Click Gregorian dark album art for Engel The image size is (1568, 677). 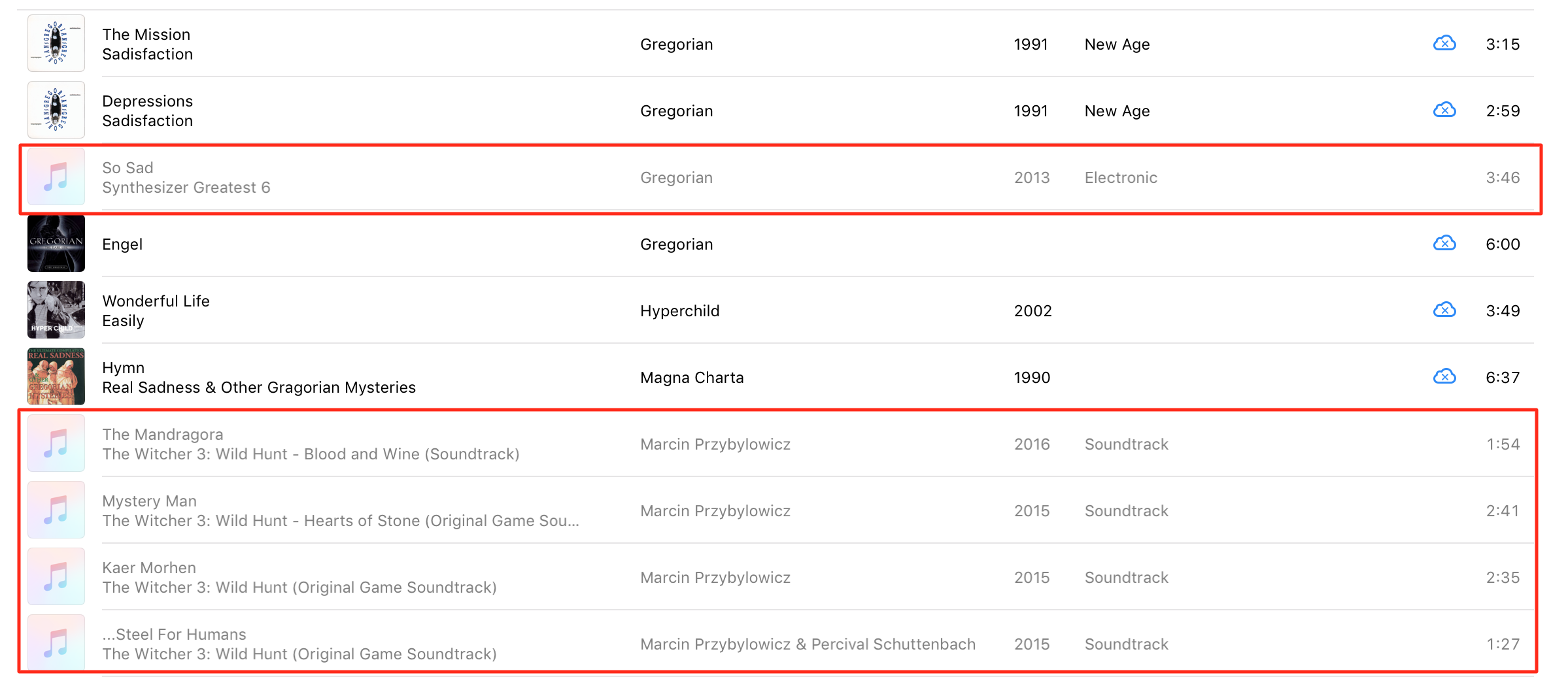[x=56, y=244]
